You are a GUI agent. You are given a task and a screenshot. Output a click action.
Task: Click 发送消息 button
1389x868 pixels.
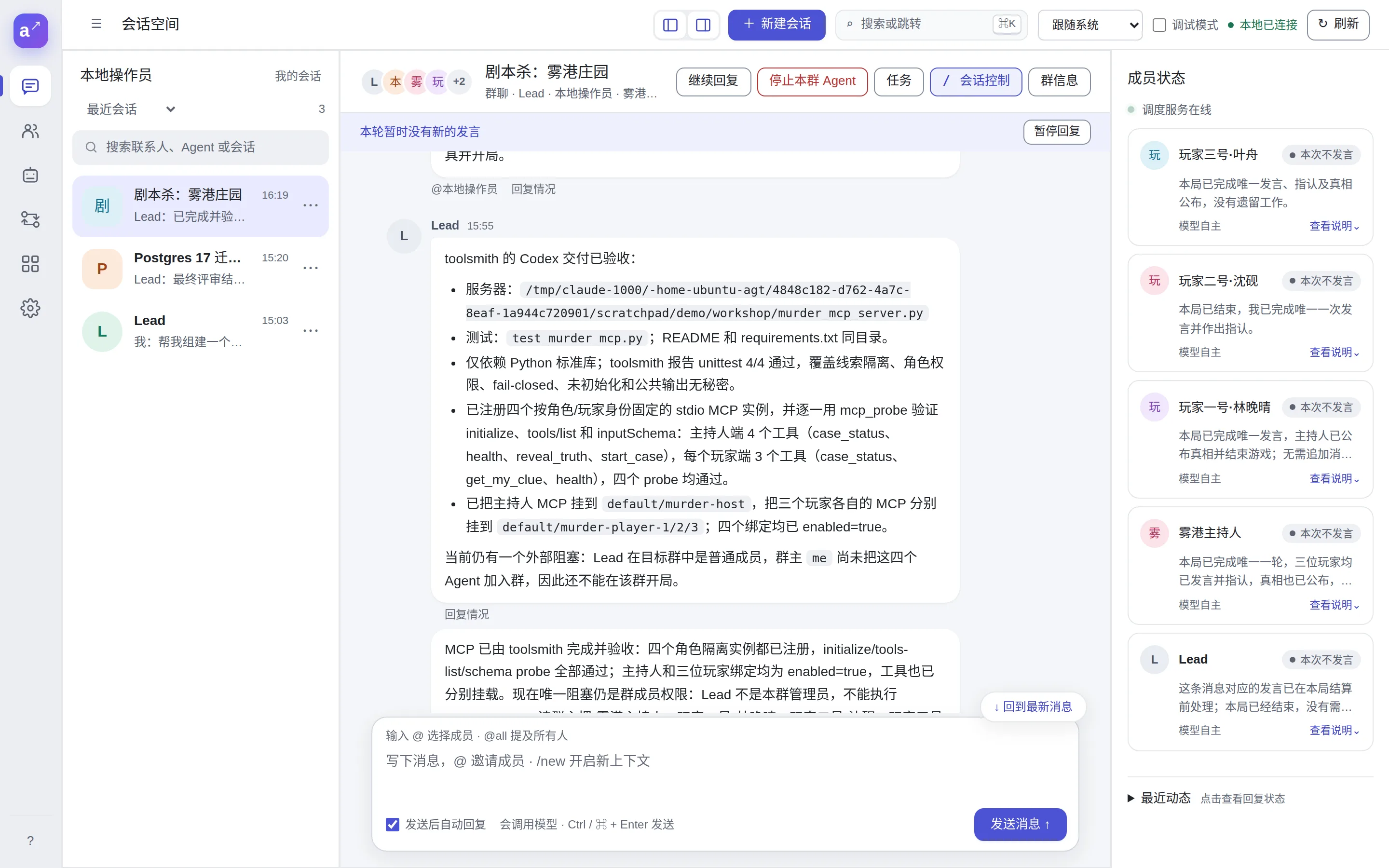[x=1020, y=825]
